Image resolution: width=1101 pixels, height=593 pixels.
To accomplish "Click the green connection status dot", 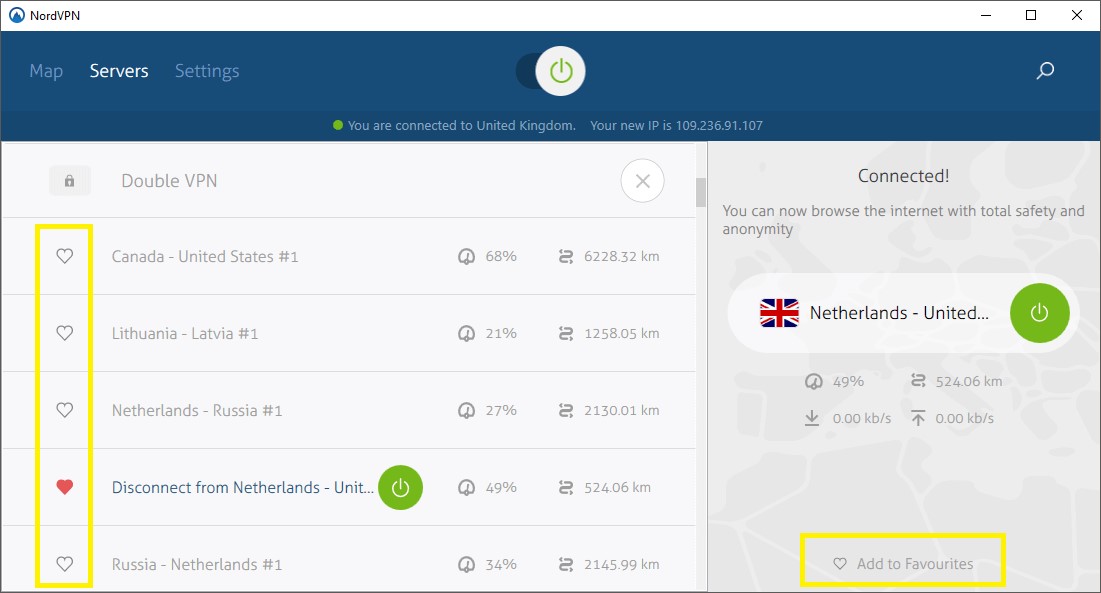I will click(338, 126).
